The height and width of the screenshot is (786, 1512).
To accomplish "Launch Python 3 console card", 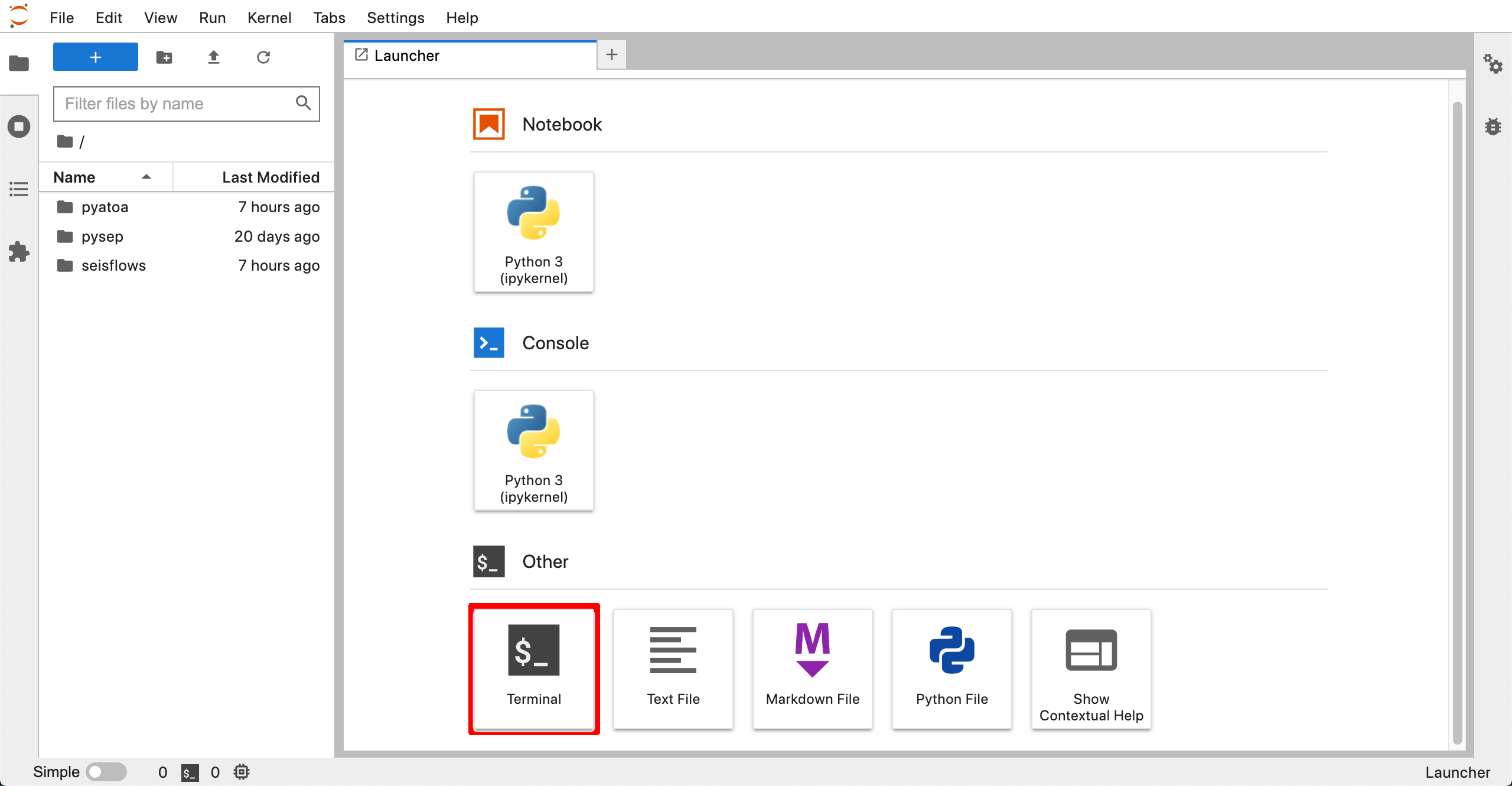I will [x=533, y=450].
